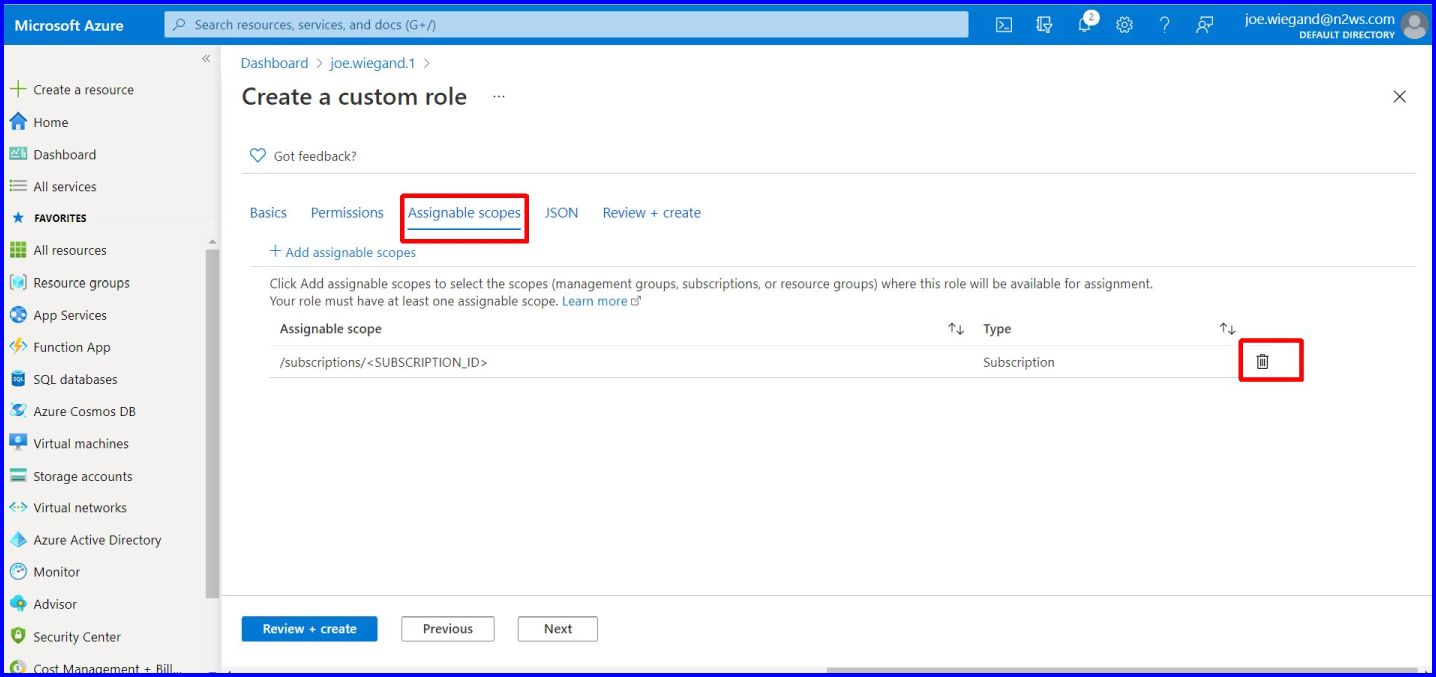Click the blue Review + create button
The height and width of the screenshot is (677, 1436).
310,629
